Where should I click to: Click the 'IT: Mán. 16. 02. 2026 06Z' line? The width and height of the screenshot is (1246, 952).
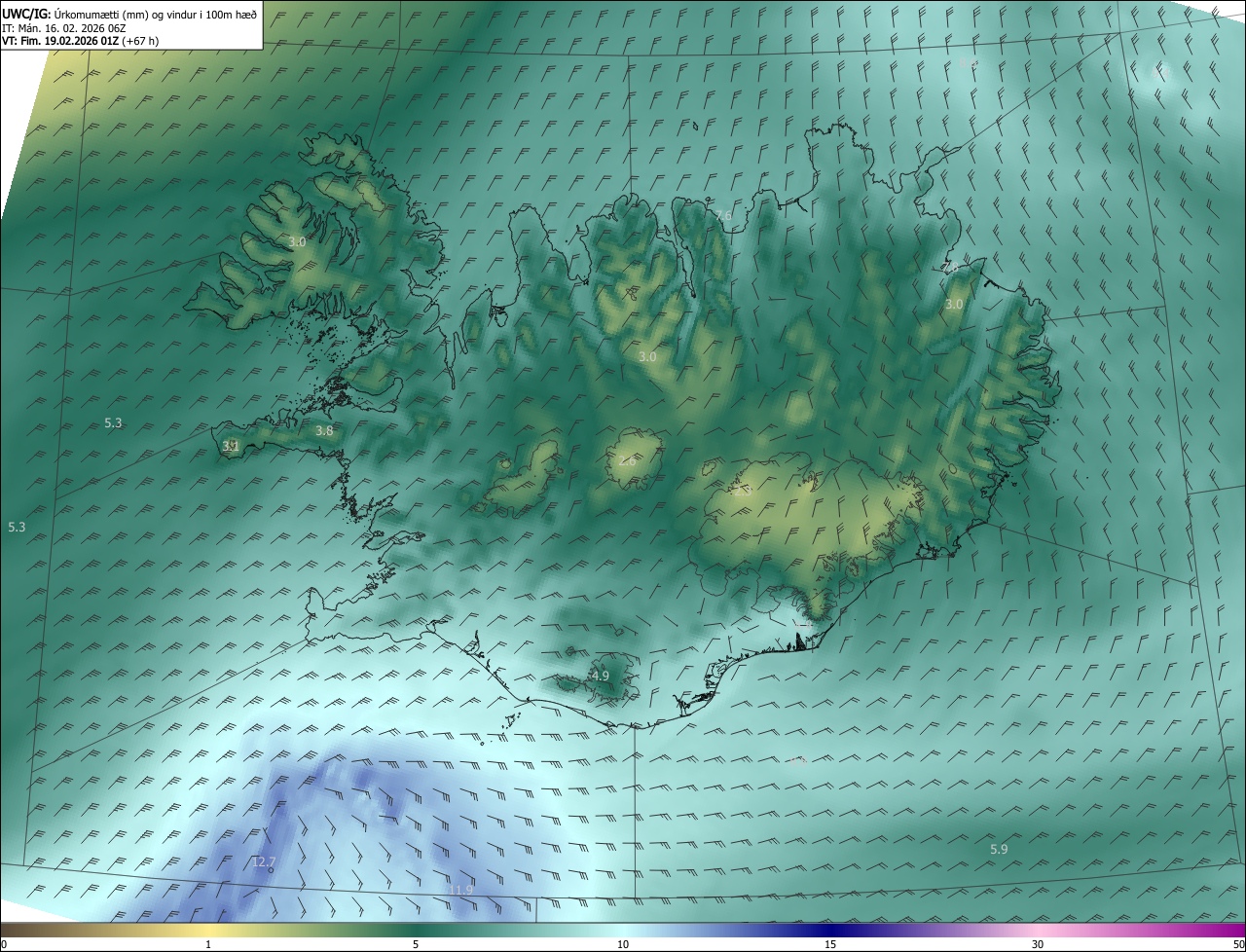click(x=64, y=28)
